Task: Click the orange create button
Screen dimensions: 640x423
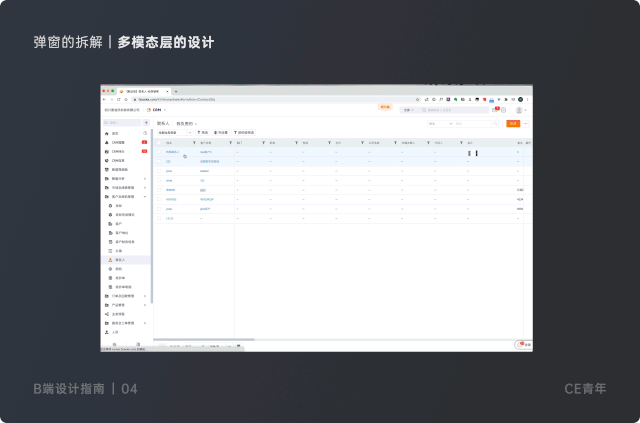Action: click(x=513, y=123)
